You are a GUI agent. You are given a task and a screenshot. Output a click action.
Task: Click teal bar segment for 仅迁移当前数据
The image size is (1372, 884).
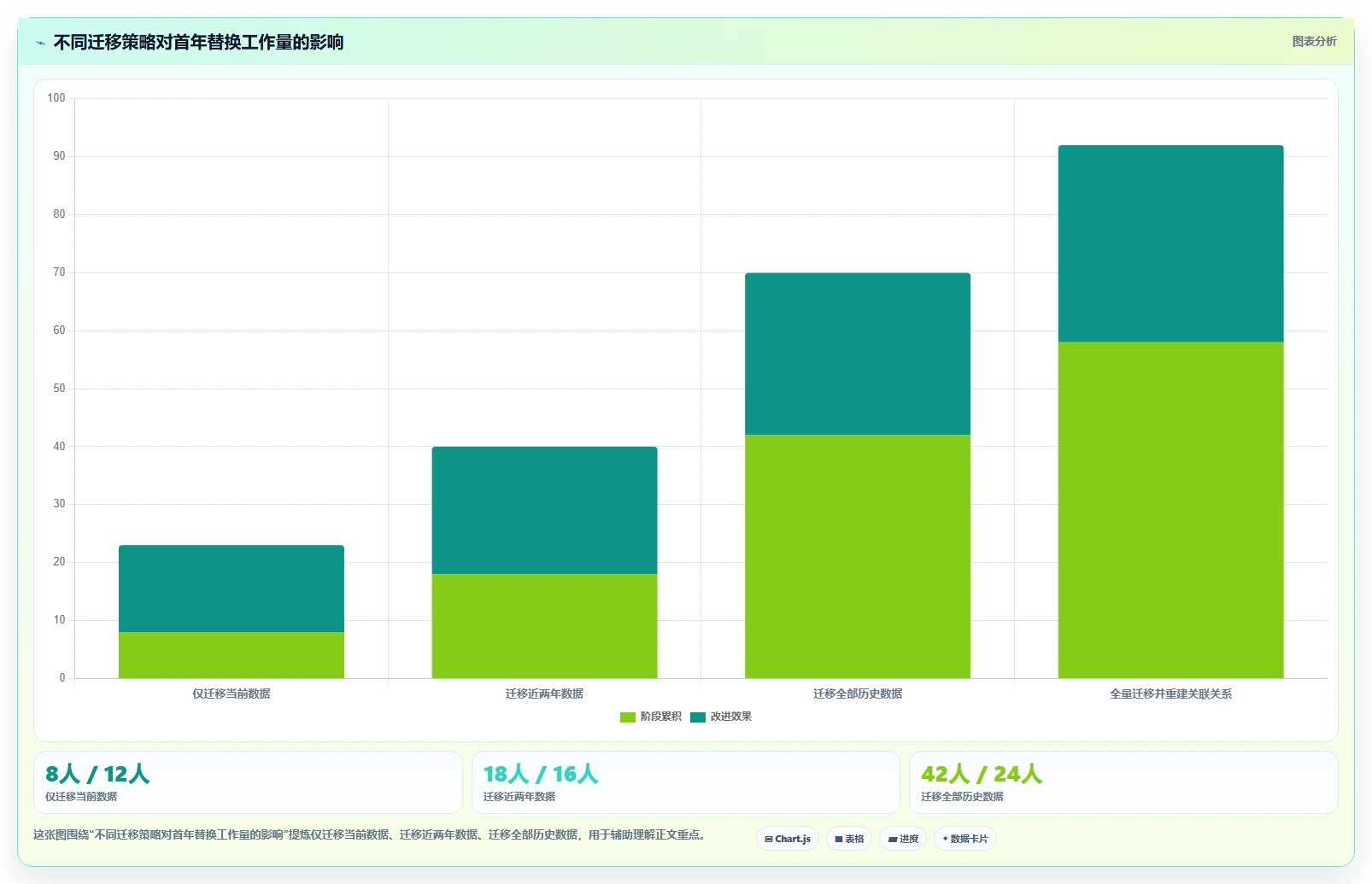pyautogui.click(x=232, y=588)
